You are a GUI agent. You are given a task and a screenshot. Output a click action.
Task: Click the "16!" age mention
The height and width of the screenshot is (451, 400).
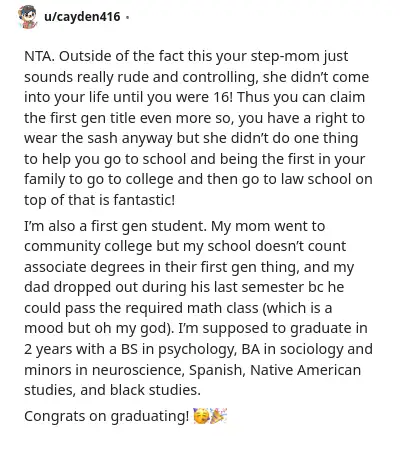tap(222, 97)
